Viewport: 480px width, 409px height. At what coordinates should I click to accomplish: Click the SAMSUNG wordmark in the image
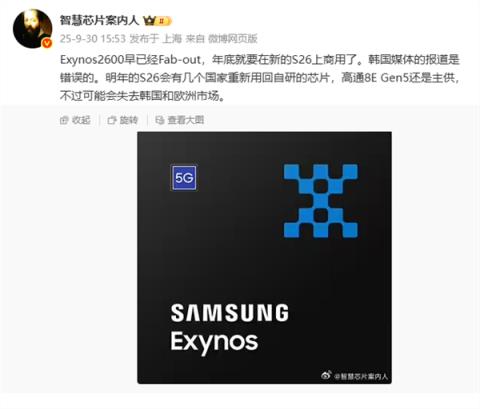pos(230,313)
